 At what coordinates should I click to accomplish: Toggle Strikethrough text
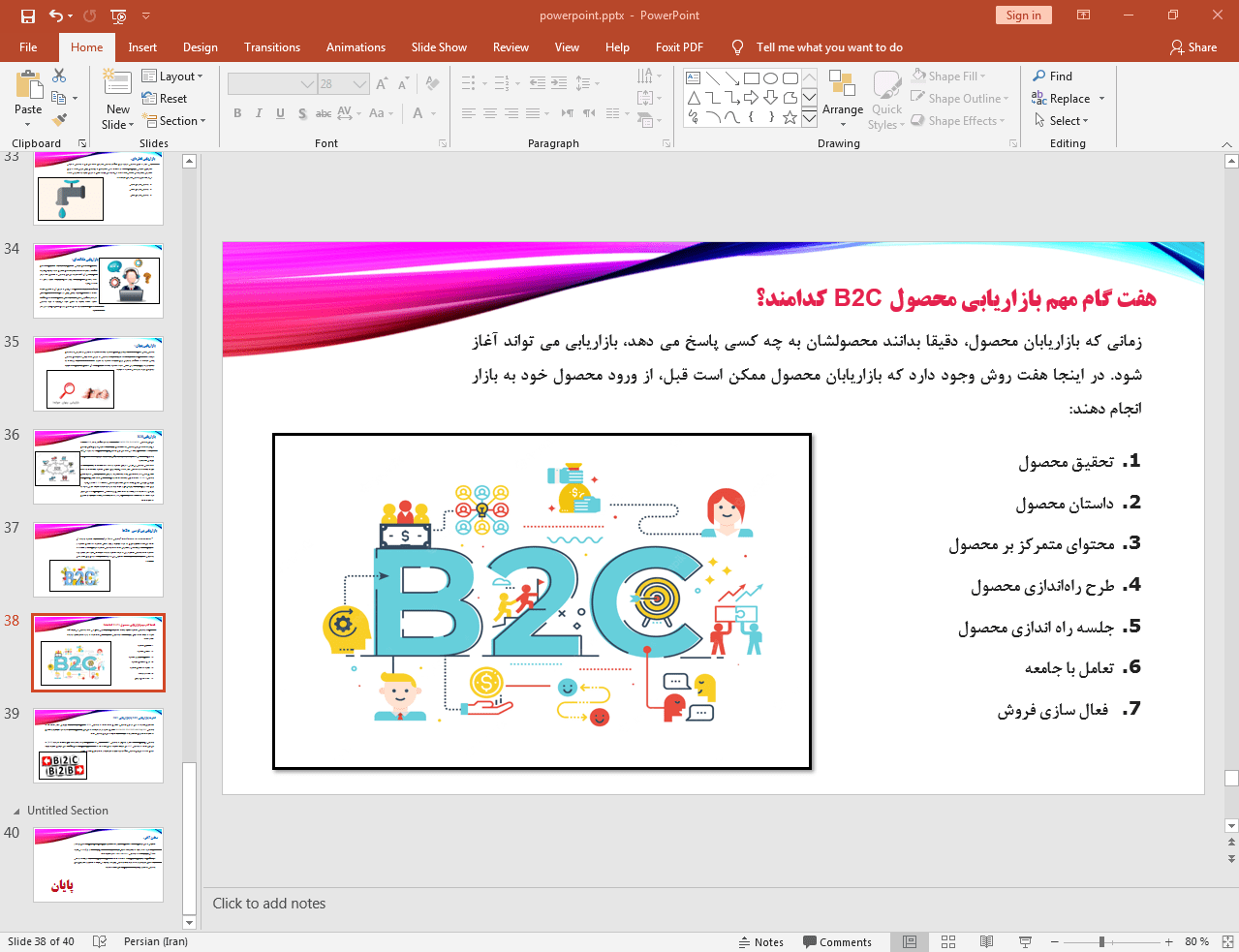click(324, 113)
